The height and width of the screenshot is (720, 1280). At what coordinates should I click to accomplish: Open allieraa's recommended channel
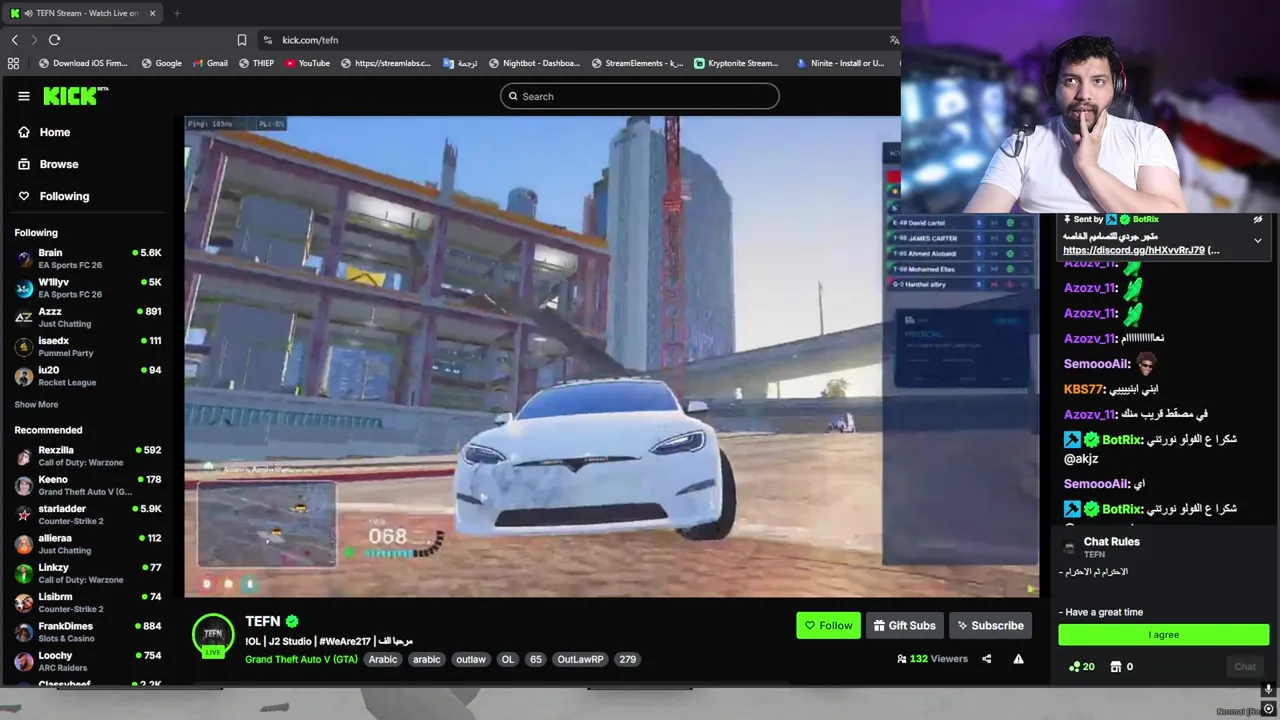[88, 544]
